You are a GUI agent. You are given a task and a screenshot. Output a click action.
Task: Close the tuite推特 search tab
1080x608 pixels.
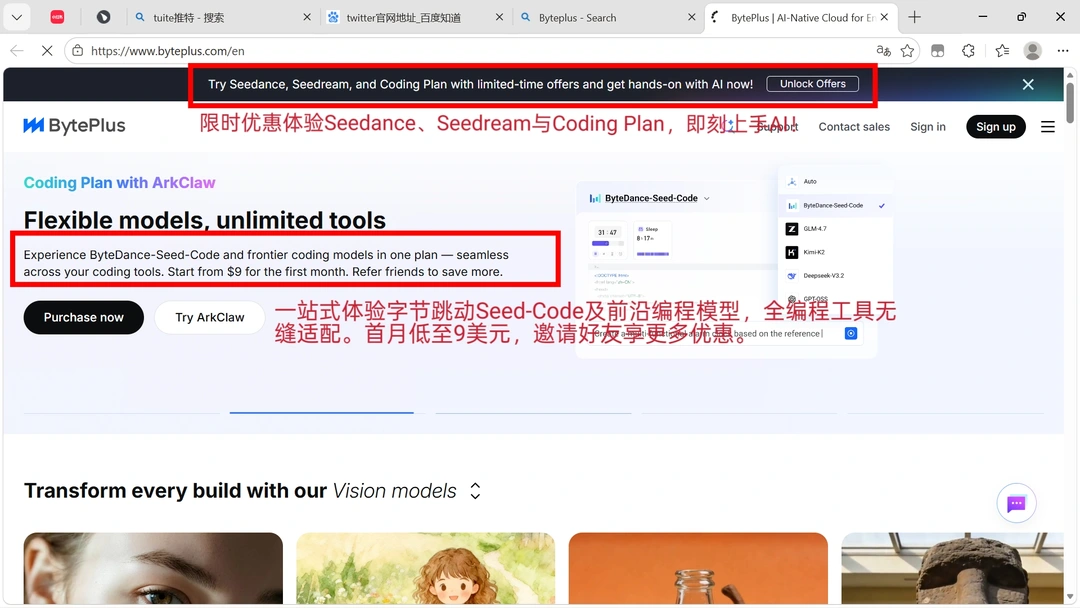coord(307,17)
